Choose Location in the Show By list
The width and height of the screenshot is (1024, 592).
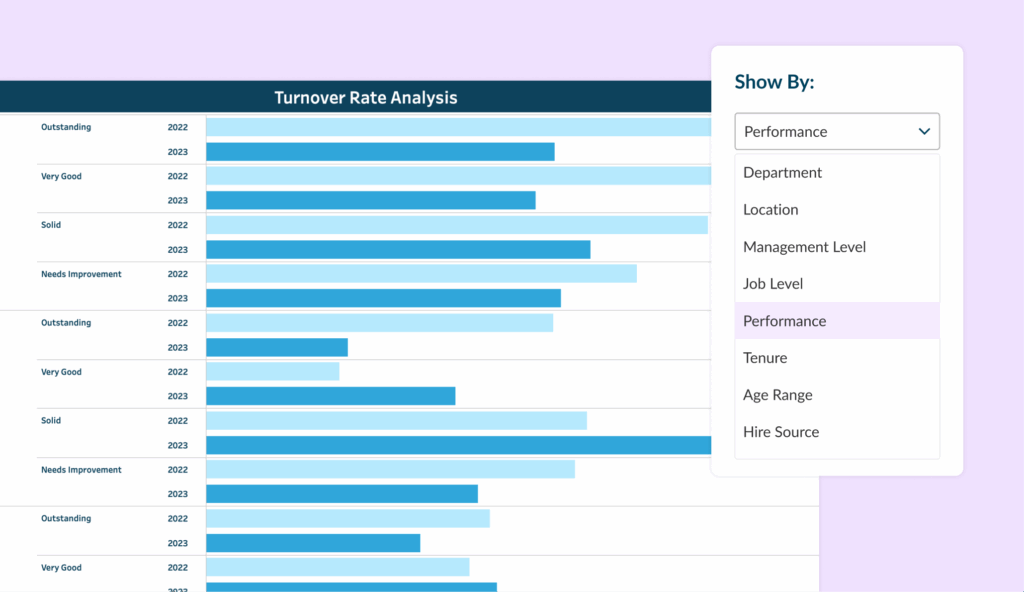coord(771,210)
